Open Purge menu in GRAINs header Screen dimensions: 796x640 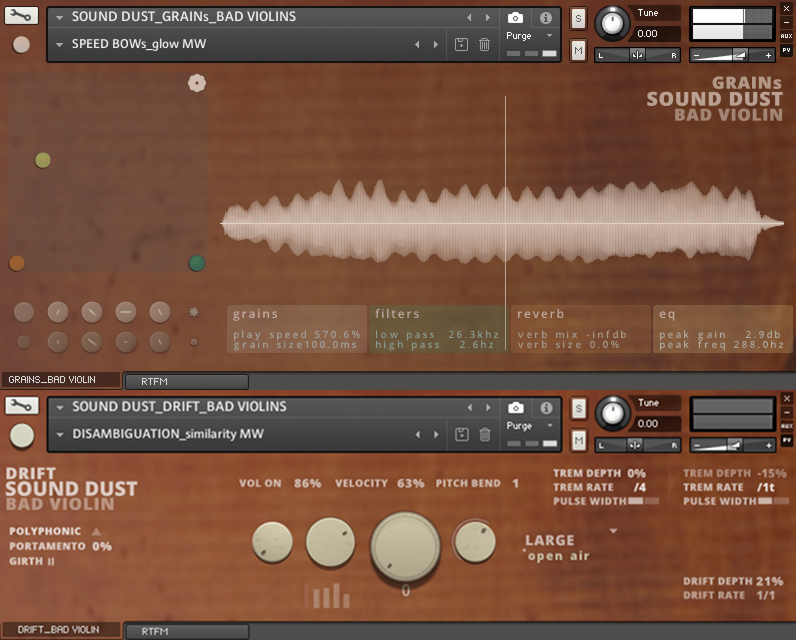pos(528,36)
